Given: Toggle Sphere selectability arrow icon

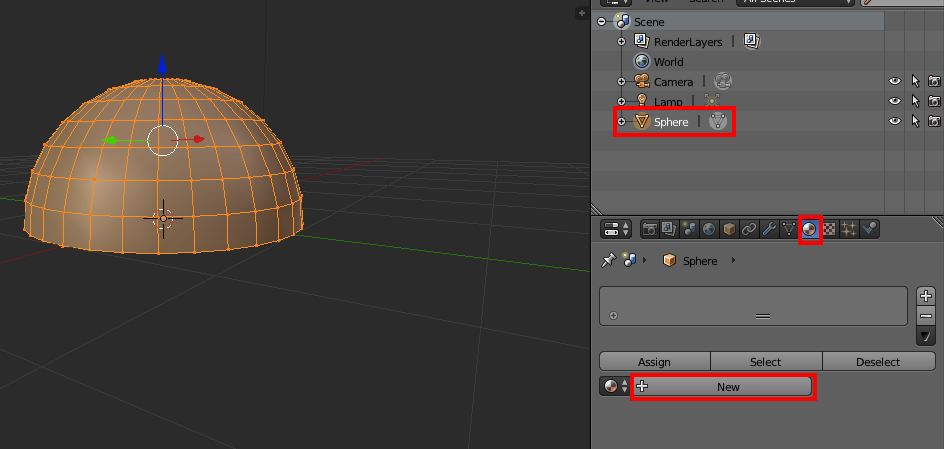Looking at the screenshot, I should coord(916,122).
